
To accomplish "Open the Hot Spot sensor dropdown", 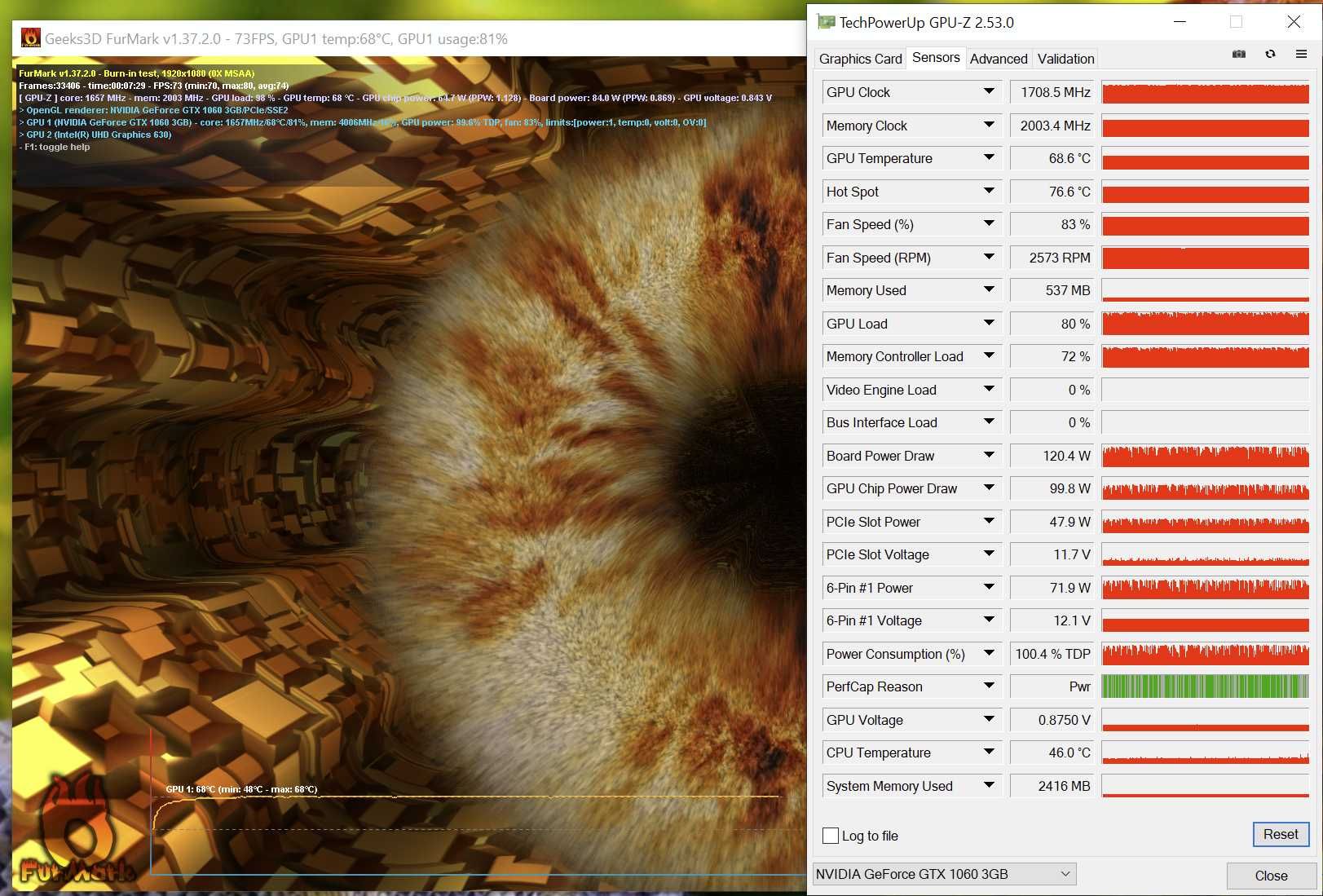I will pos(989,192).
